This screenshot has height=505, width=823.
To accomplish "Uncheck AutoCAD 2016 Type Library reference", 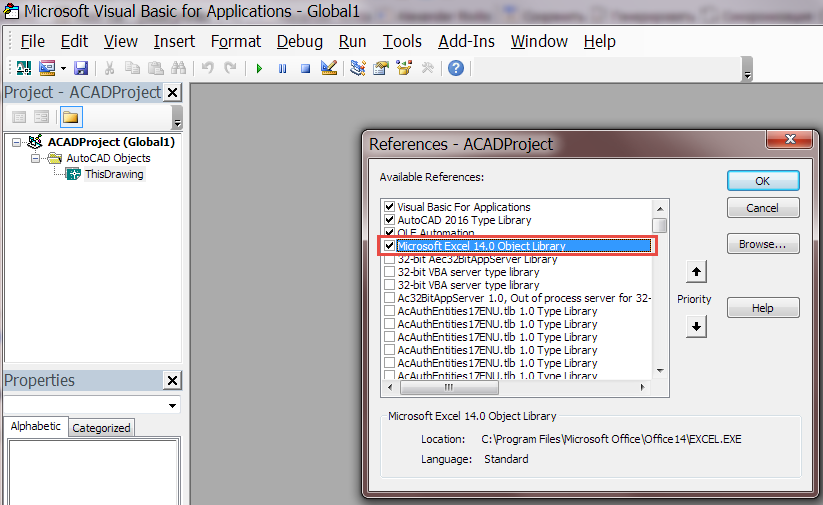I will click(x=389, y=220).
